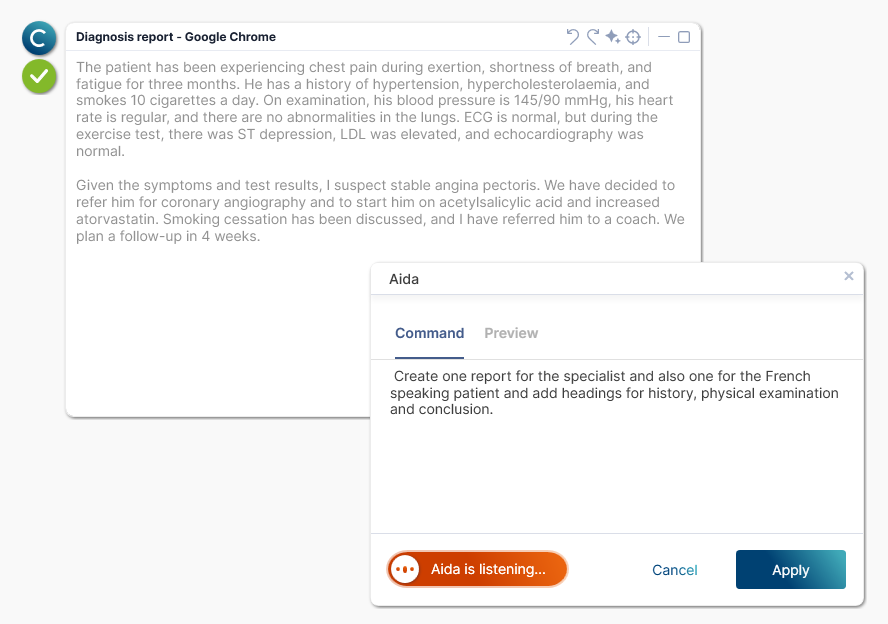Select the Command tab

point(429,333)
